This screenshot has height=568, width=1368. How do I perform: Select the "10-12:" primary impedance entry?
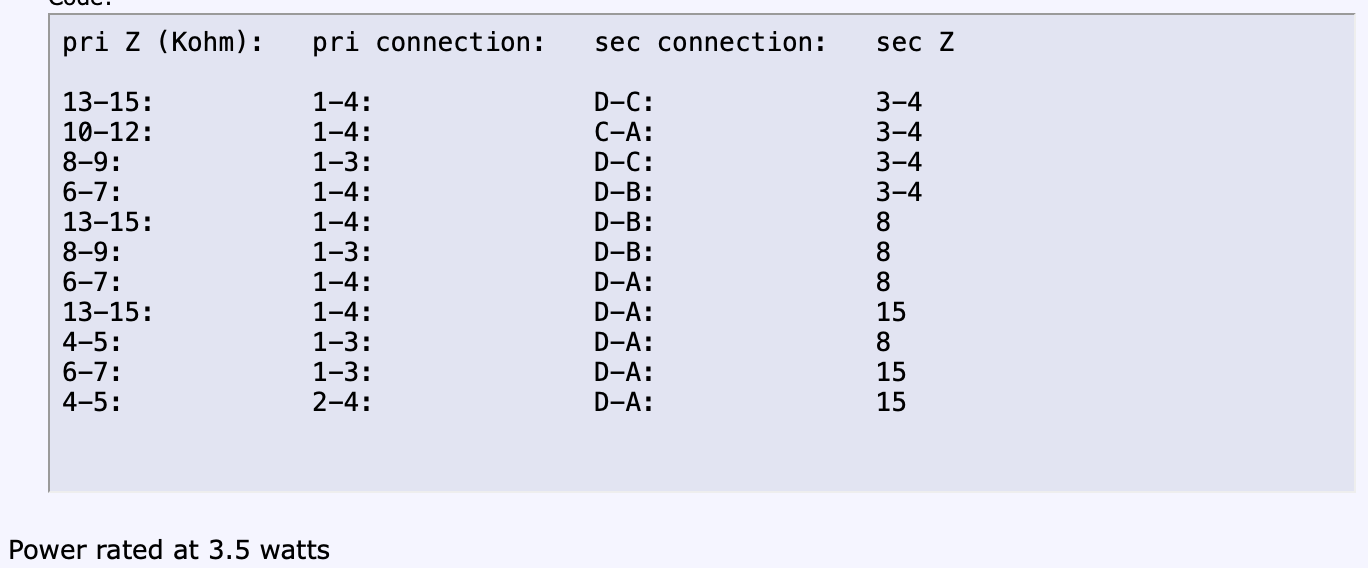108,132
